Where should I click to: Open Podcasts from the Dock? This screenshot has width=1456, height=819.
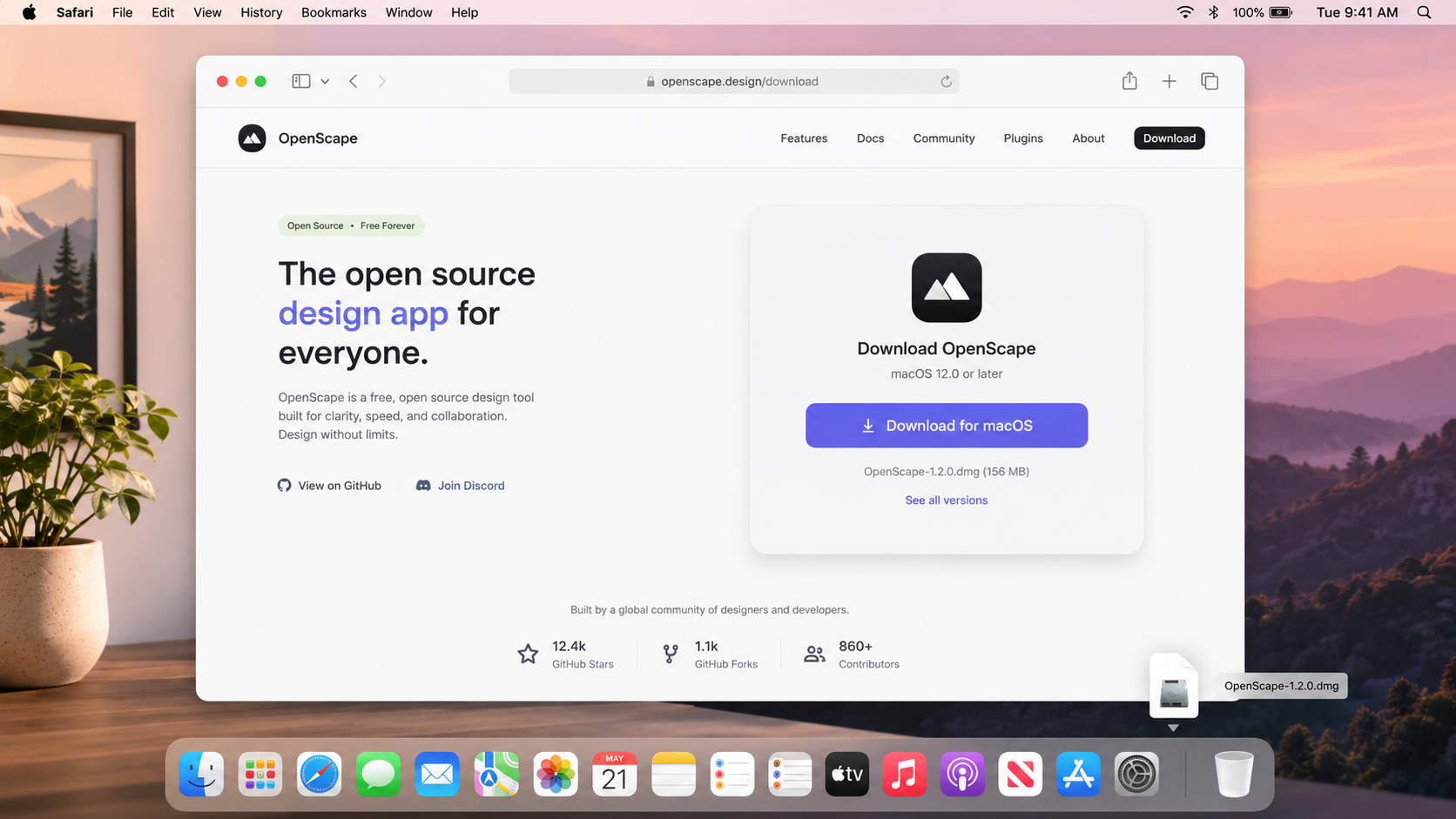pos(962,774)
